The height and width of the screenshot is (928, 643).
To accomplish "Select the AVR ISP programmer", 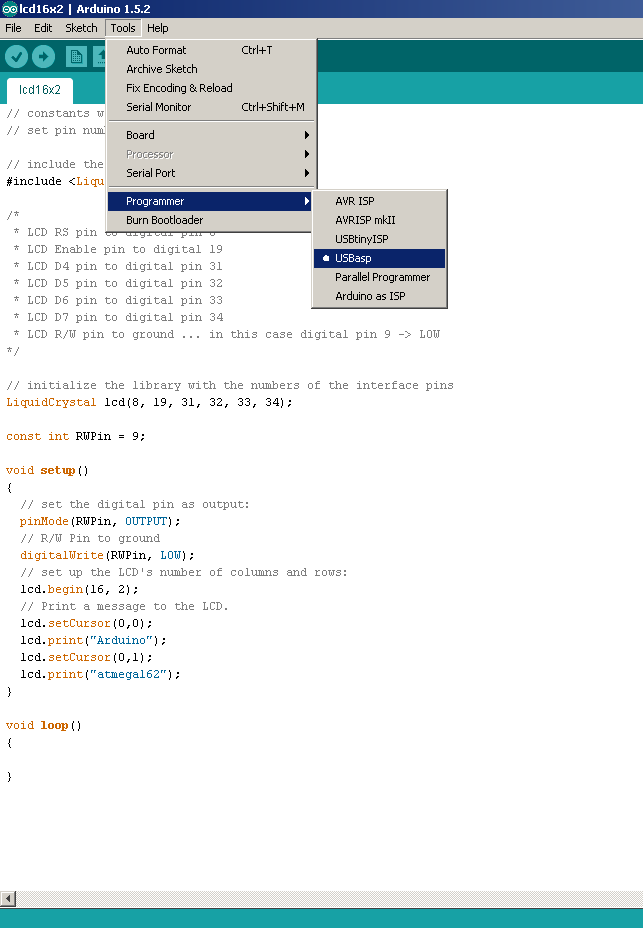I will [x=380, y=201].
